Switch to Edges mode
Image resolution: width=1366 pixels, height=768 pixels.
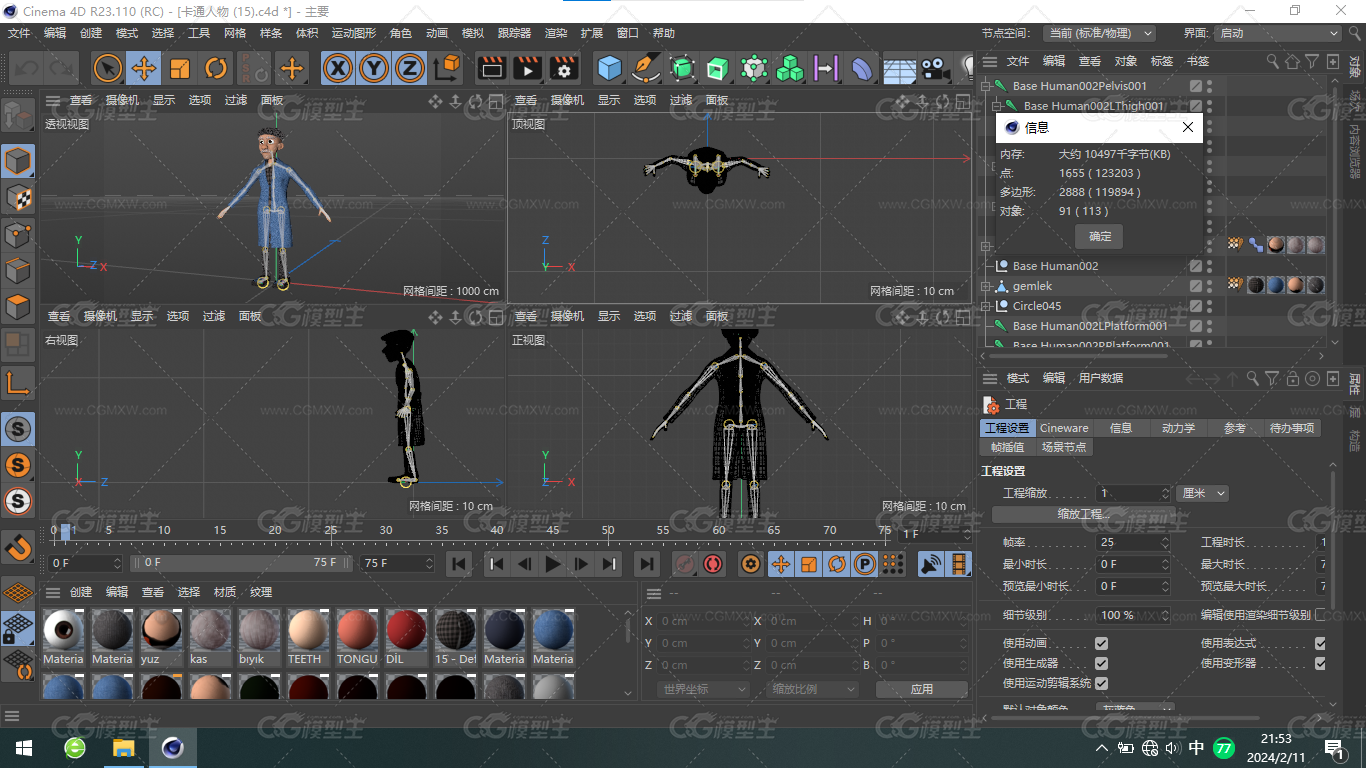click(x=18, y=271)
